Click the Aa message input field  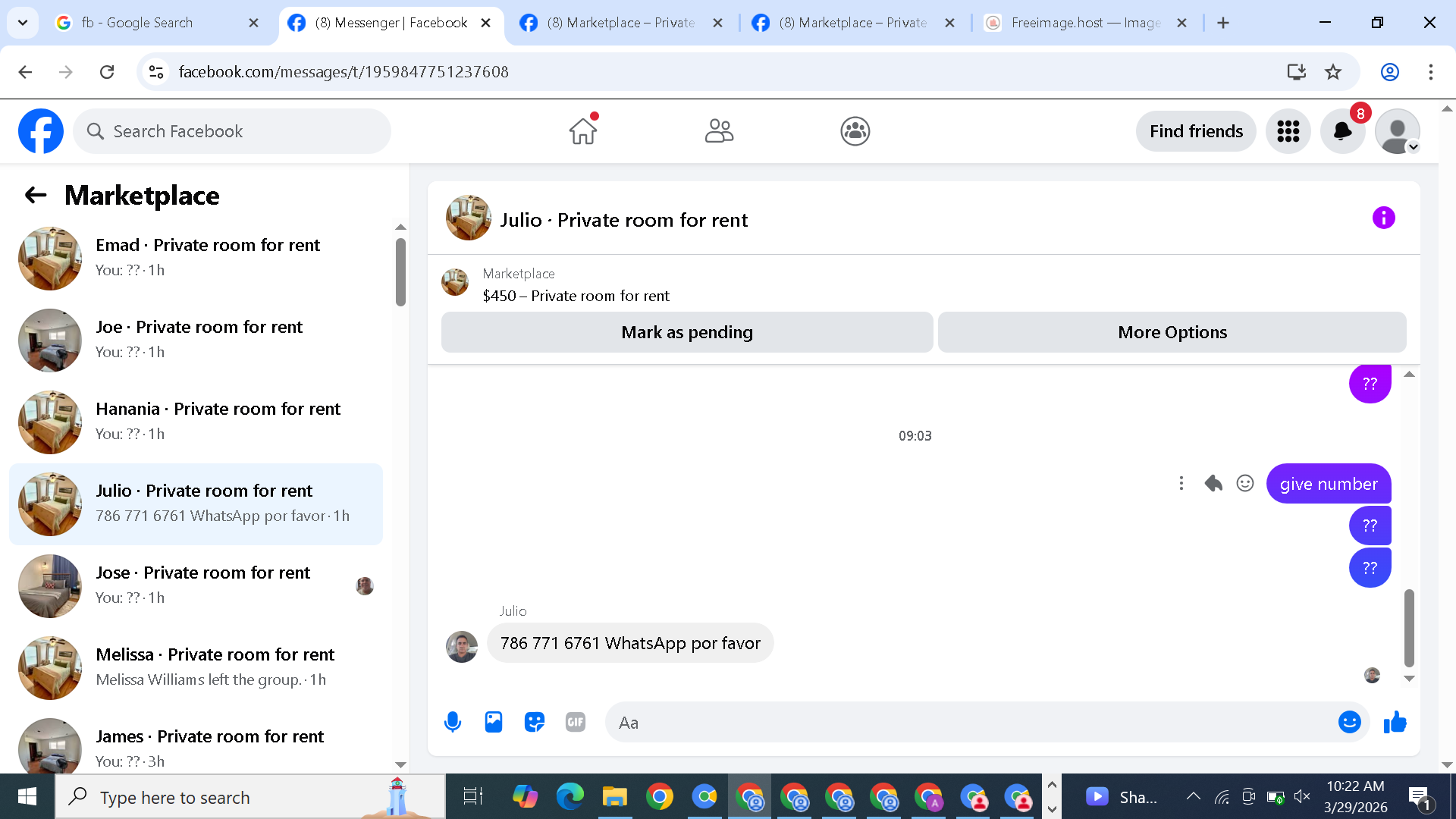pos(971,722)
